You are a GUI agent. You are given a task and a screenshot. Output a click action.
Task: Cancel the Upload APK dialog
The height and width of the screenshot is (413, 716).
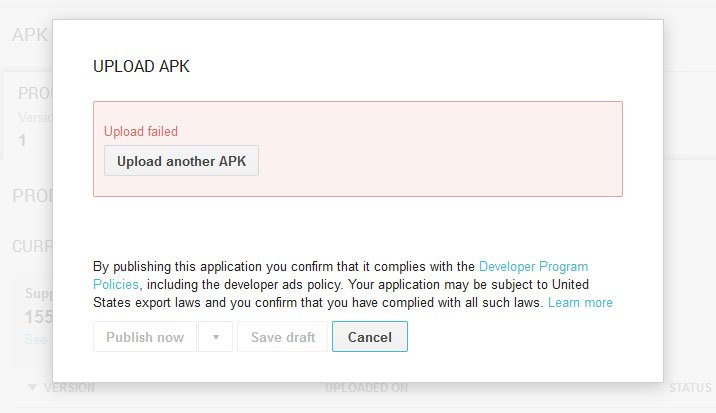tap(370, 337)
